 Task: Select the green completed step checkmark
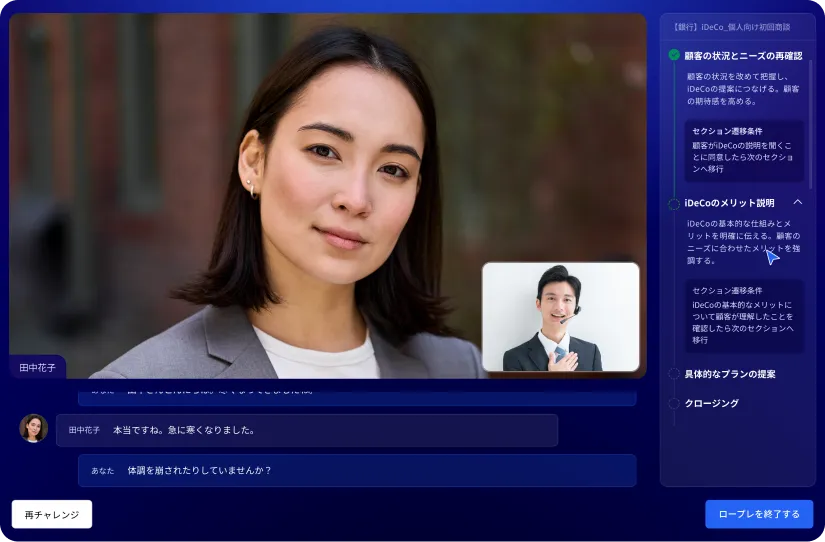coord(674,55)
